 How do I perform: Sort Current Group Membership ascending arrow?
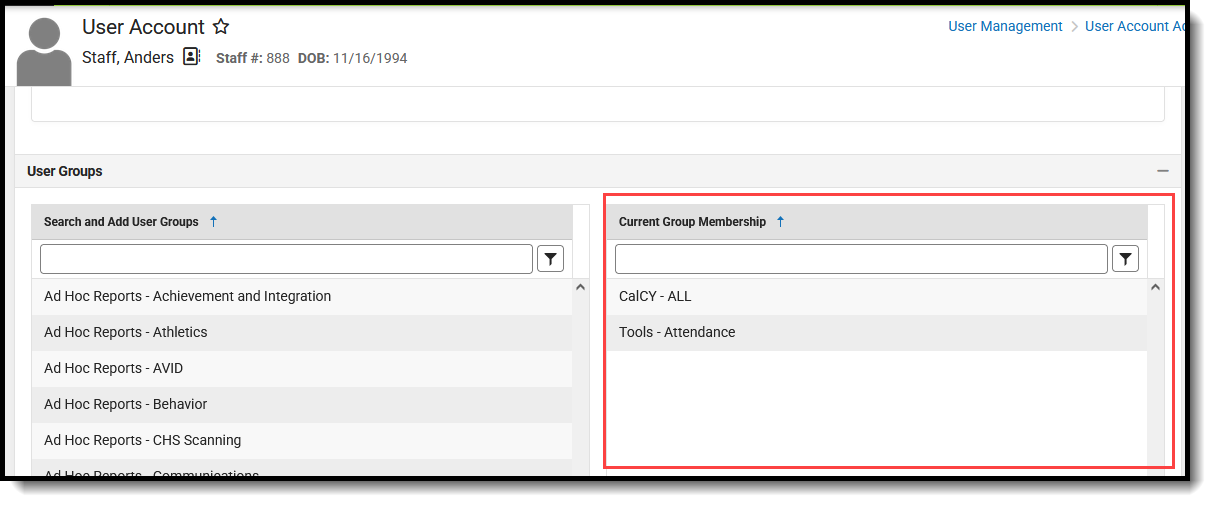780,222
